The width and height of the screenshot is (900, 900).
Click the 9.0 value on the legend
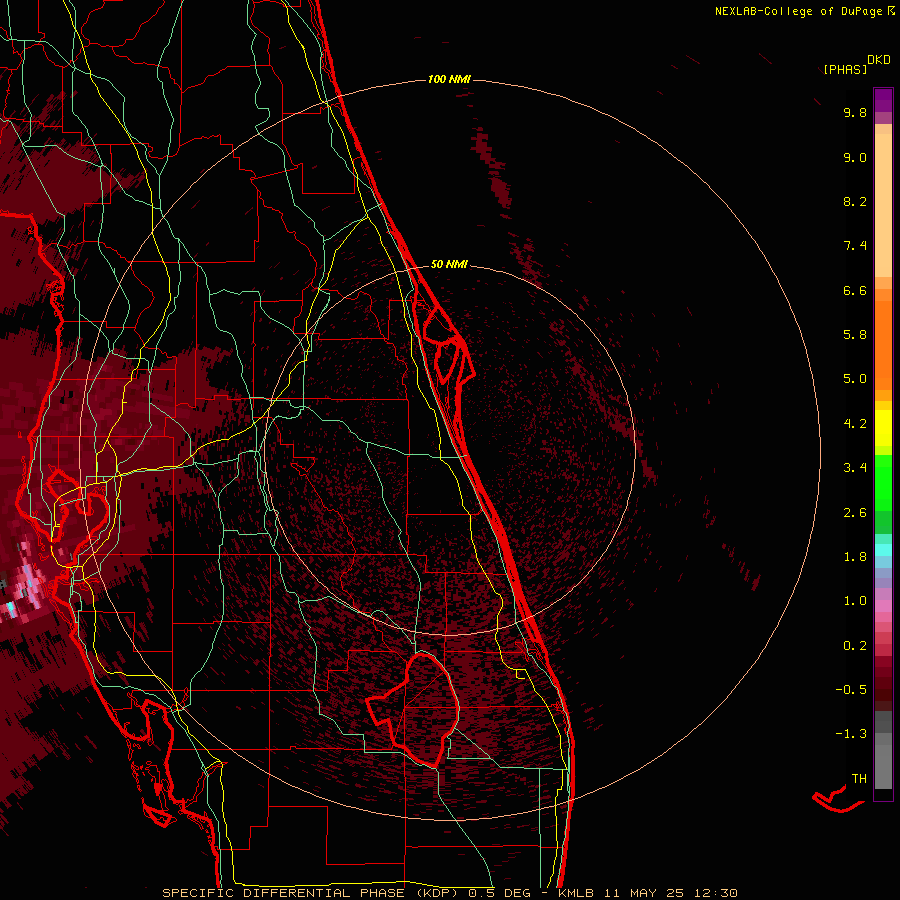855,157
